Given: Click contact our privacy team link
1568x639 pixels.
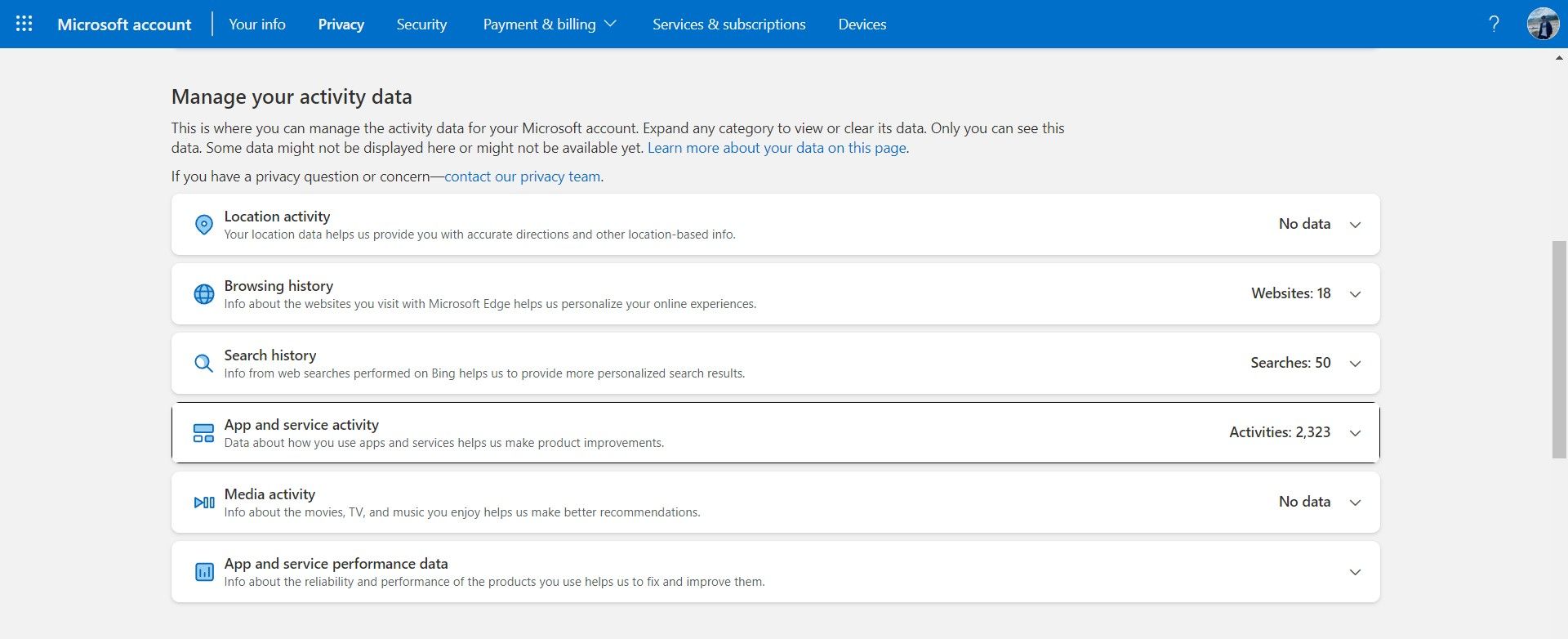Looking at the screenshot, I should (x=523, y=177).
